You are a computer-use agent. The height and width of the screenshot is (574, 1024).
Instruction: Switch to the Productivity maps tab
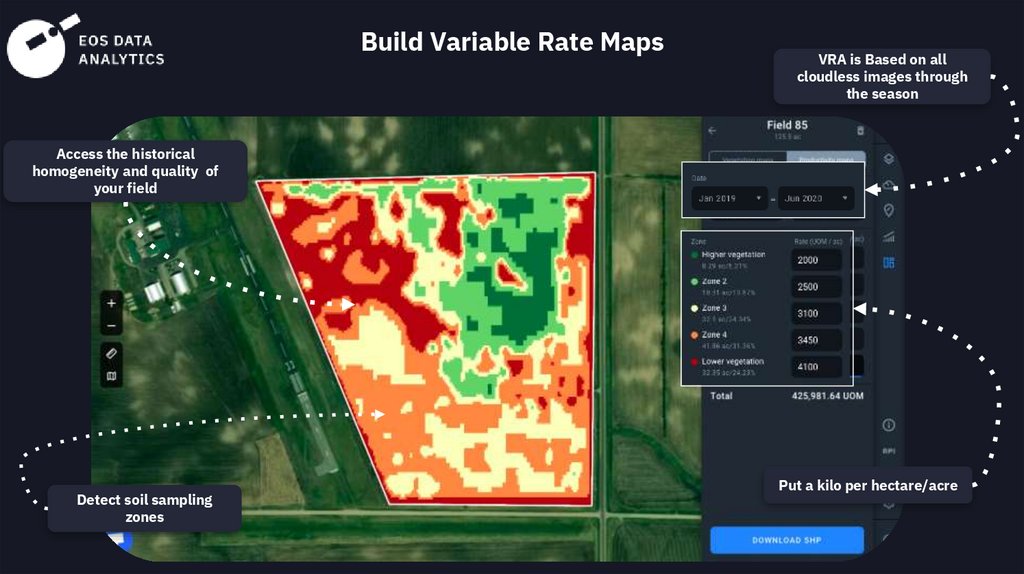[x=826, y=158]
